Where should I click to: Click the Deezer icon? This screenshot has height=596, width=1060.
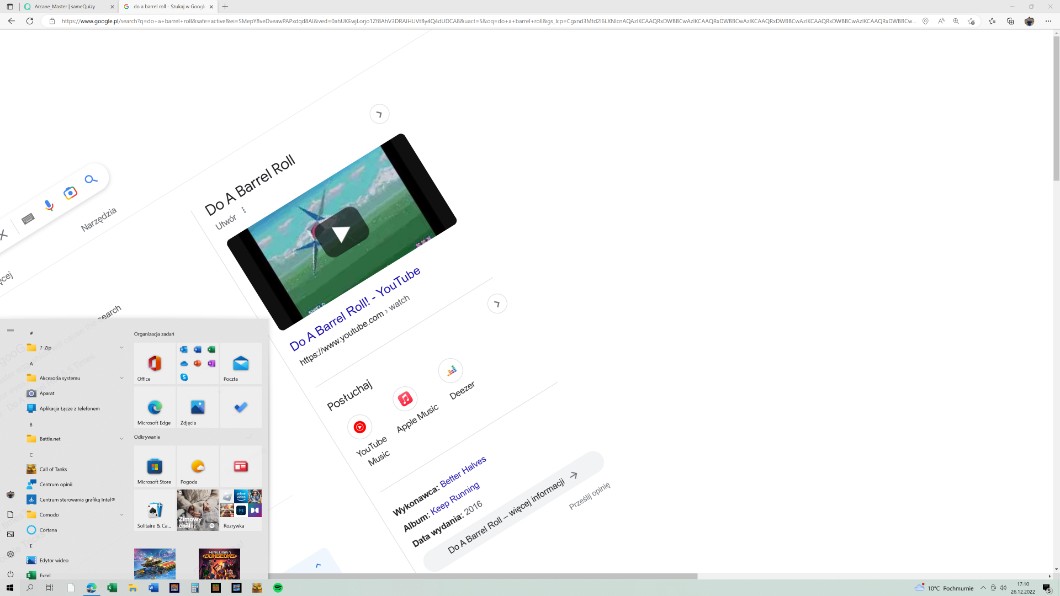coord(451,370)
